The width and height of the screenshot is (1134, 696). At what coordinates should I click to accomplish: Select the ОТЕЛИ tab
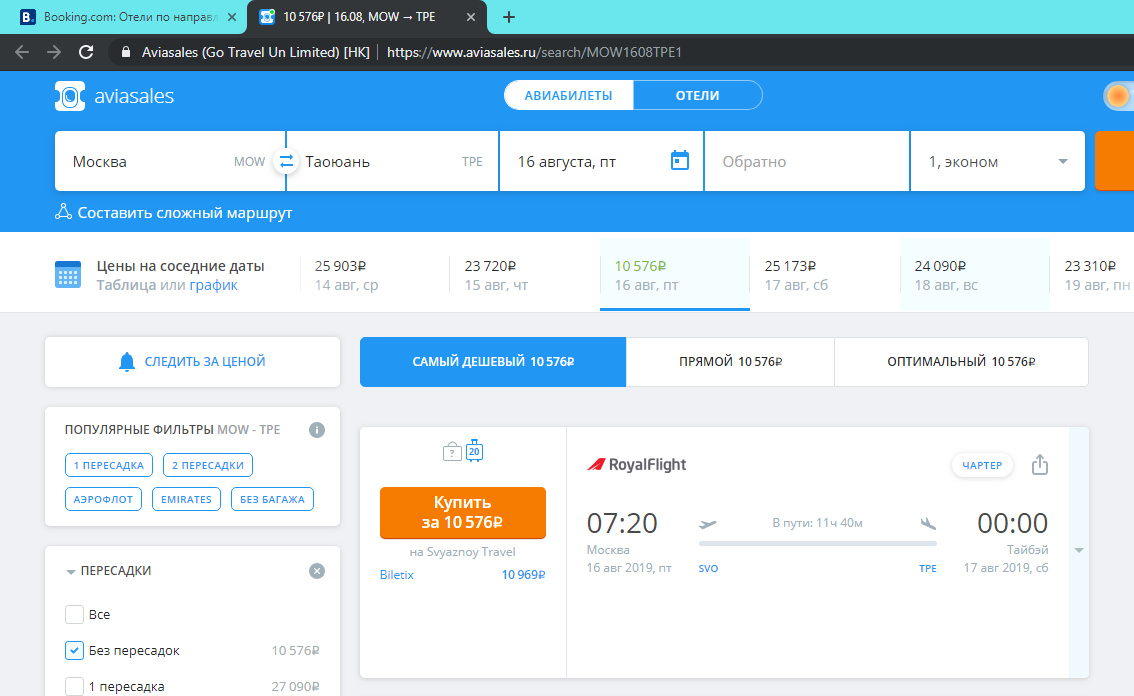pos(697,96)
